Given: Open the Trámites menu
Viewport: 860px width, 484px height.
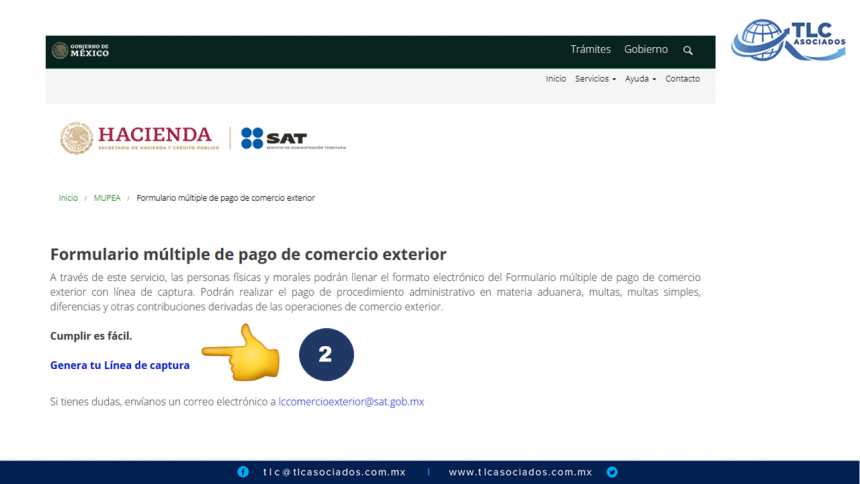Looking at the screenshot, I should click(x=590, y=49).
